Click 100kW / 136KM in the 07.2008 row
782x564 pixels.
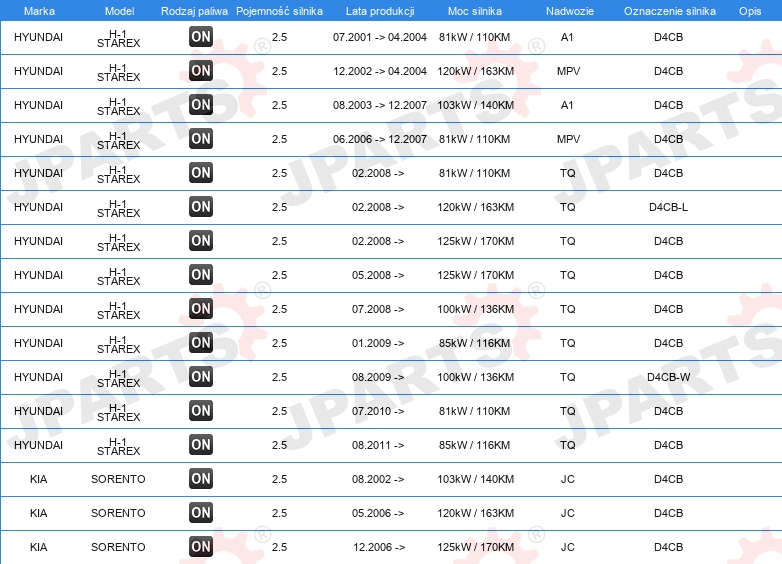click(x=475, y=309)
